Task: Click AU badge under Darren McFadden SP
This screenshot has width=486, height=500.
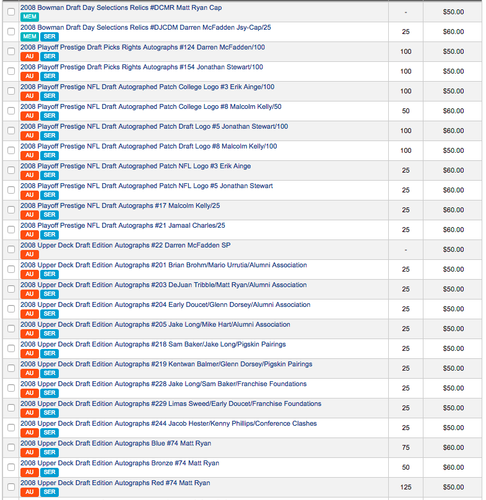Action: 29,254
